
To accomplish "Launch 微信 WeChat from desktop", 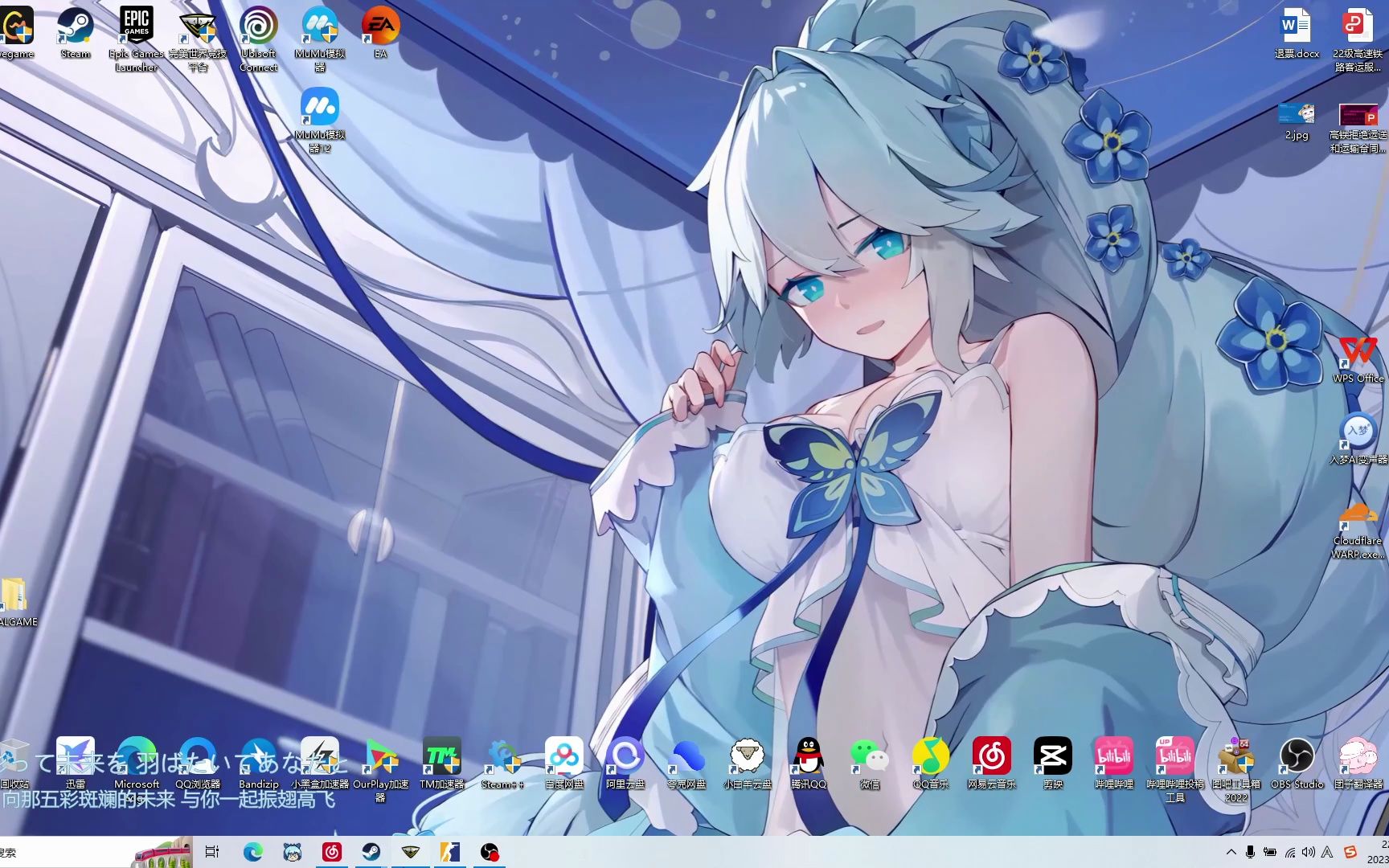I will click(870, 762).
